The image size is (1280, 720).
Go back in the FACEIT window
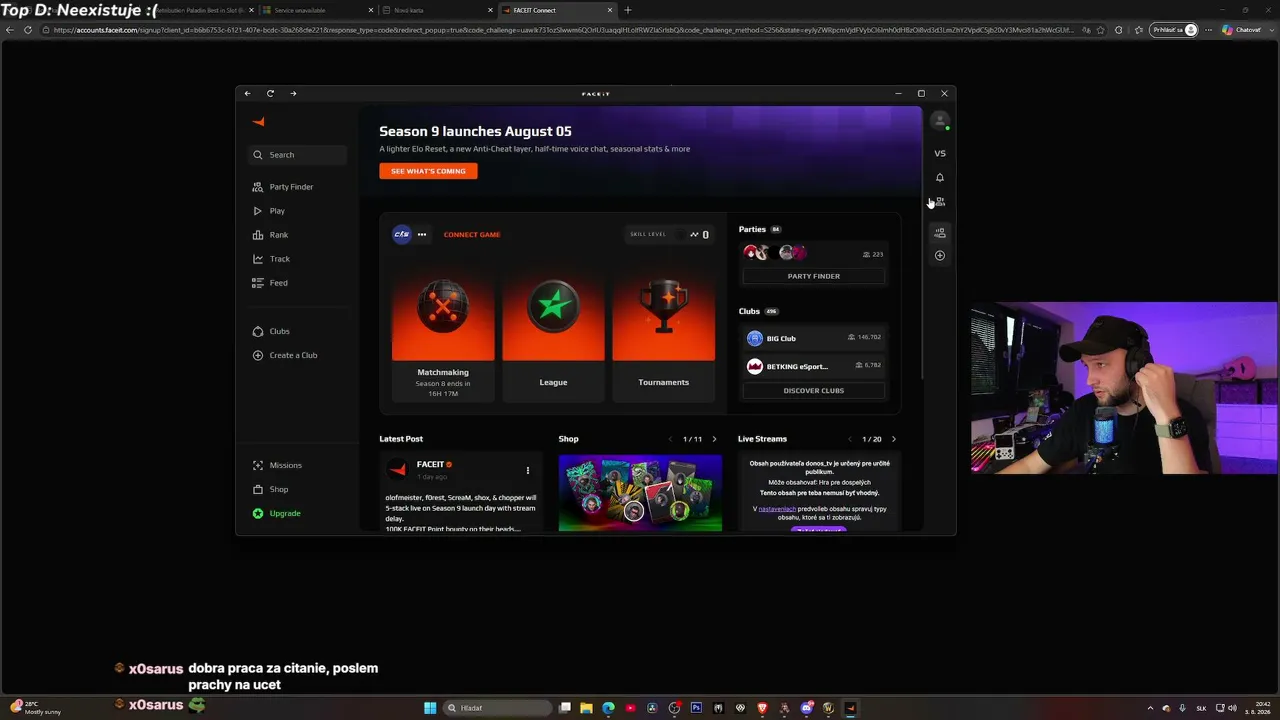point(248,94)
